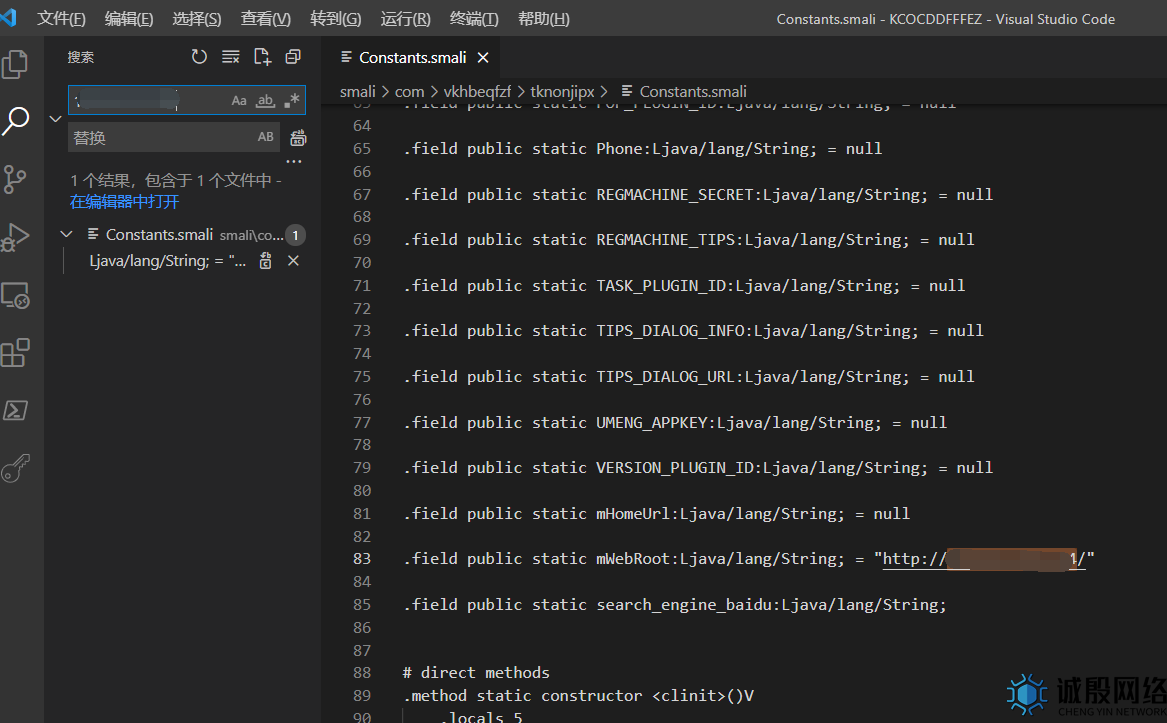
Task: Open the Extensions view
Action: point(16,353)
